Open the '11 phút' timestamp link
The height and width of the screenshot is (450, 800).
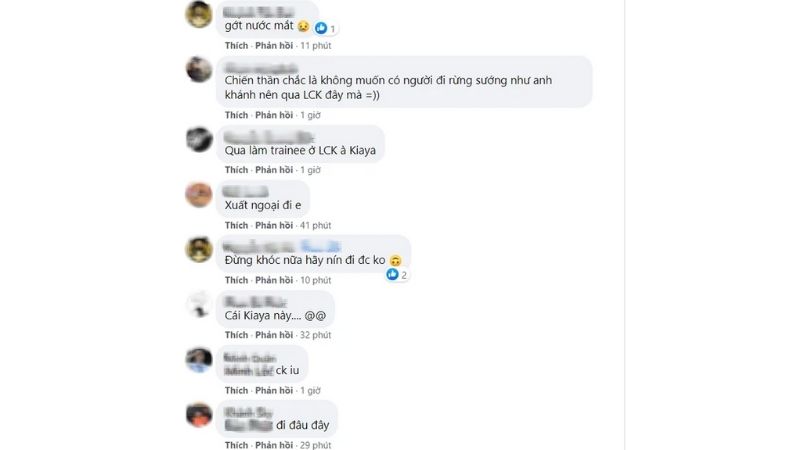click(x=315, y=45)
